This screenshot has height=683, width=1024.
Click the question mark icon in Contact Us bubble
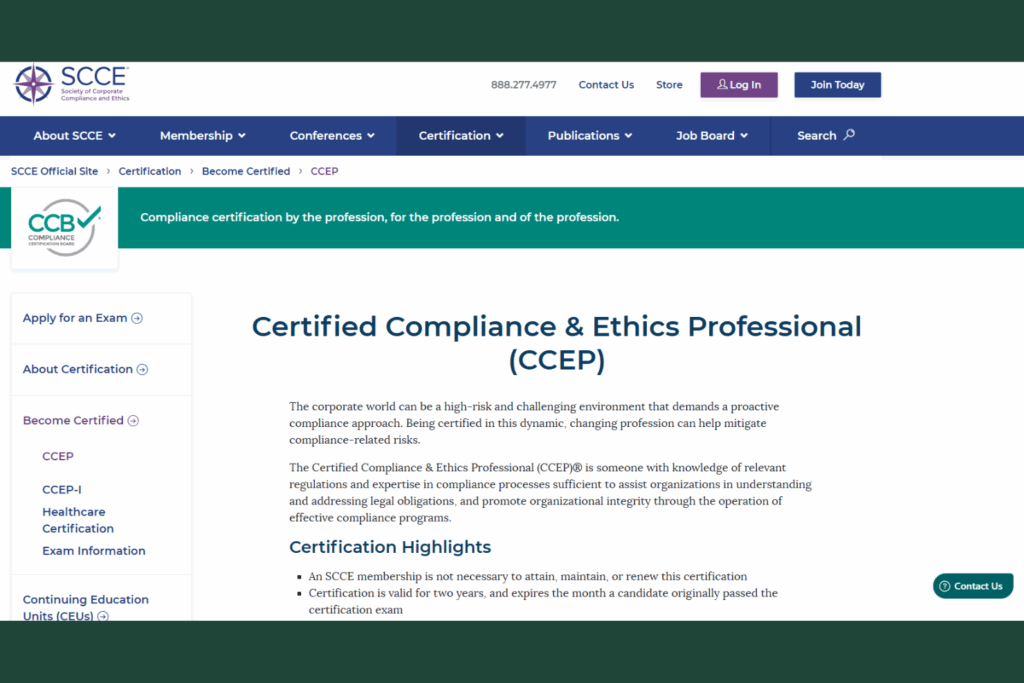(944, 586)
